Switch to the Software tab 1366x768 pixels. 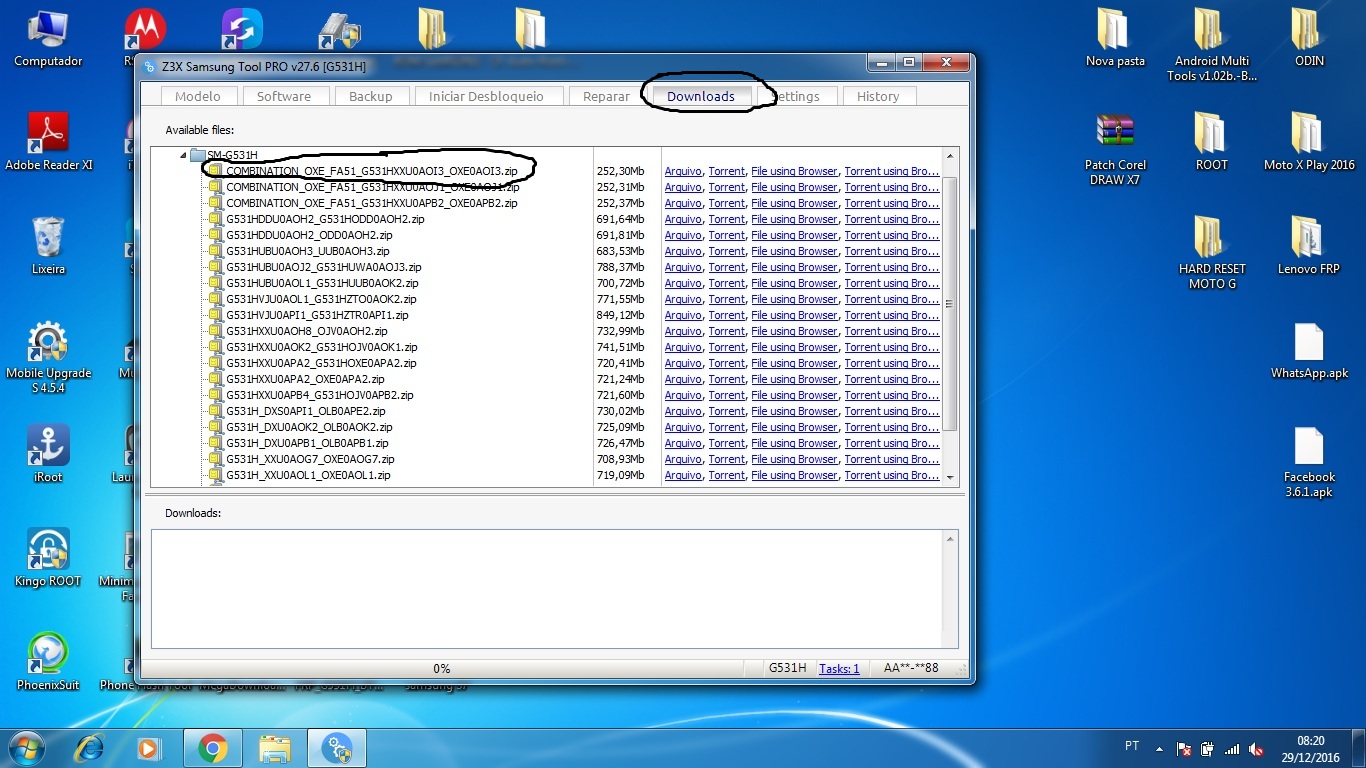point(284,96)
